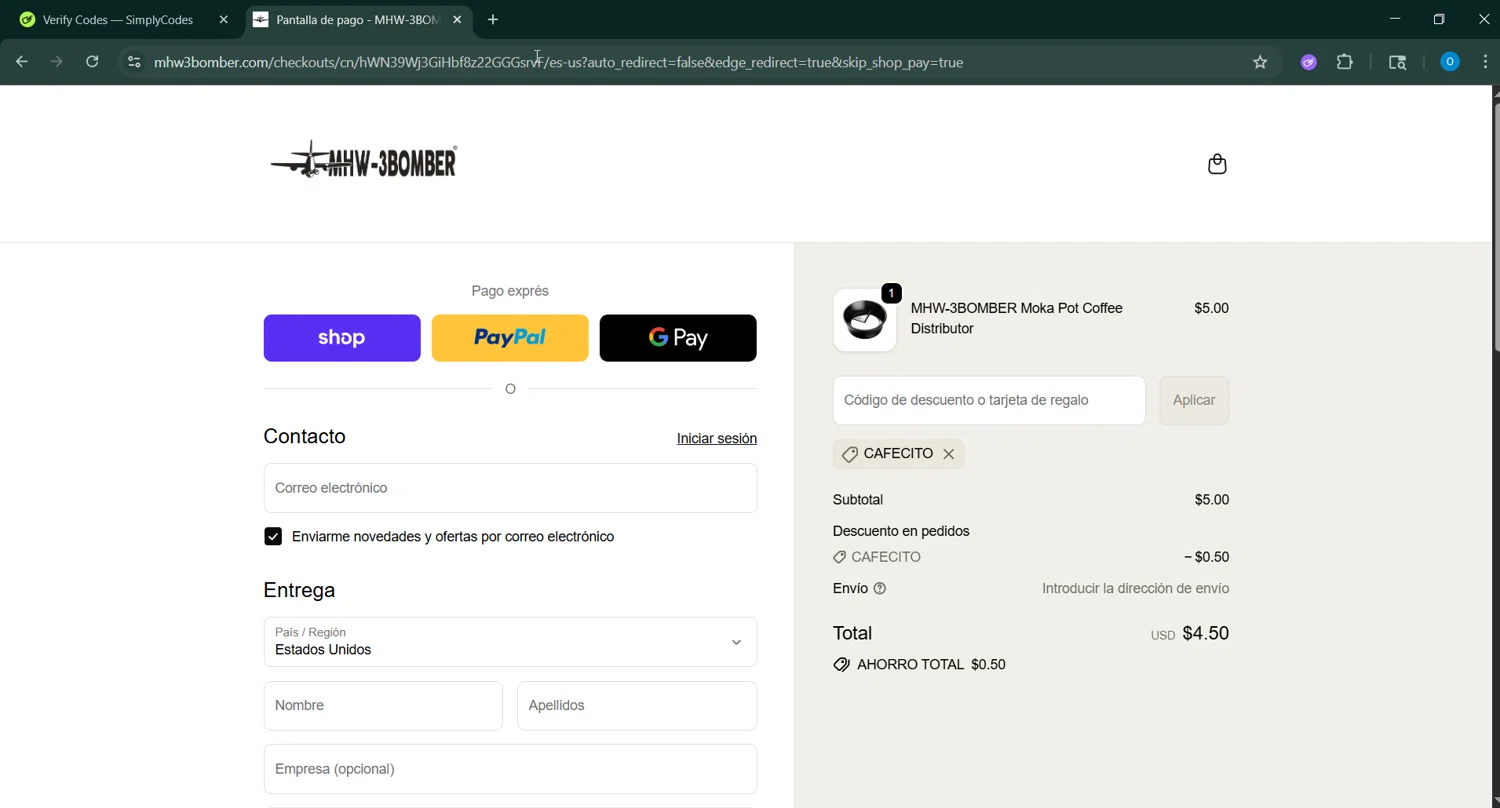Click the shipping info help icon

click(x=880, y=589)
